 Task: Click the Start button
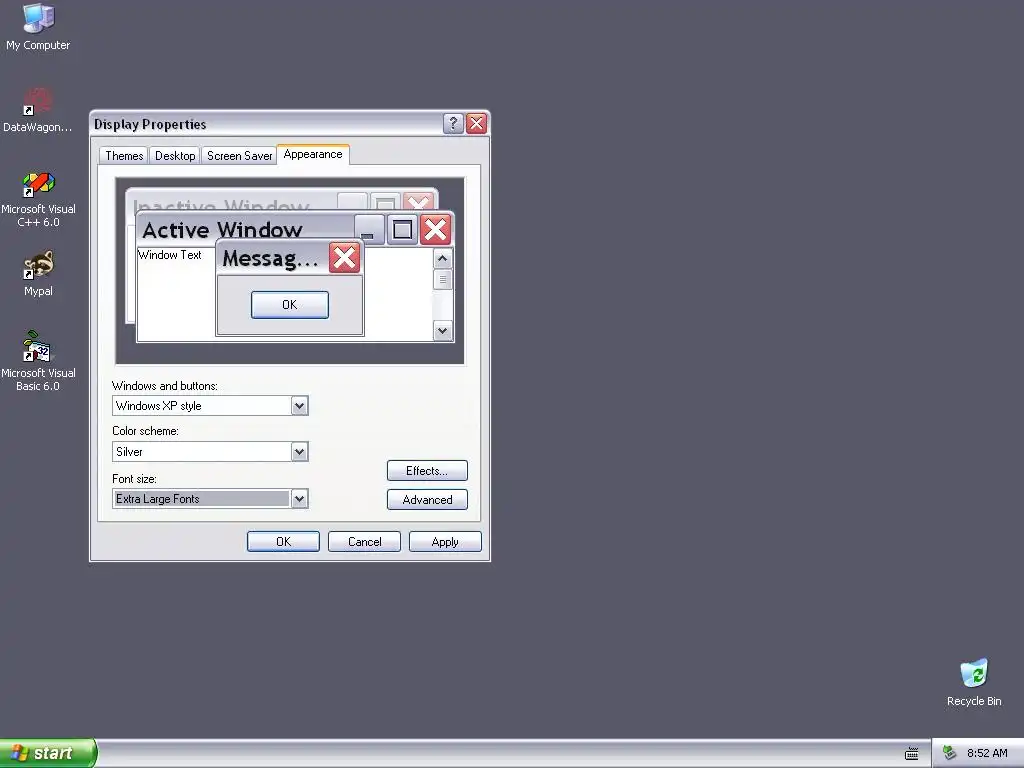coord(47,753)
